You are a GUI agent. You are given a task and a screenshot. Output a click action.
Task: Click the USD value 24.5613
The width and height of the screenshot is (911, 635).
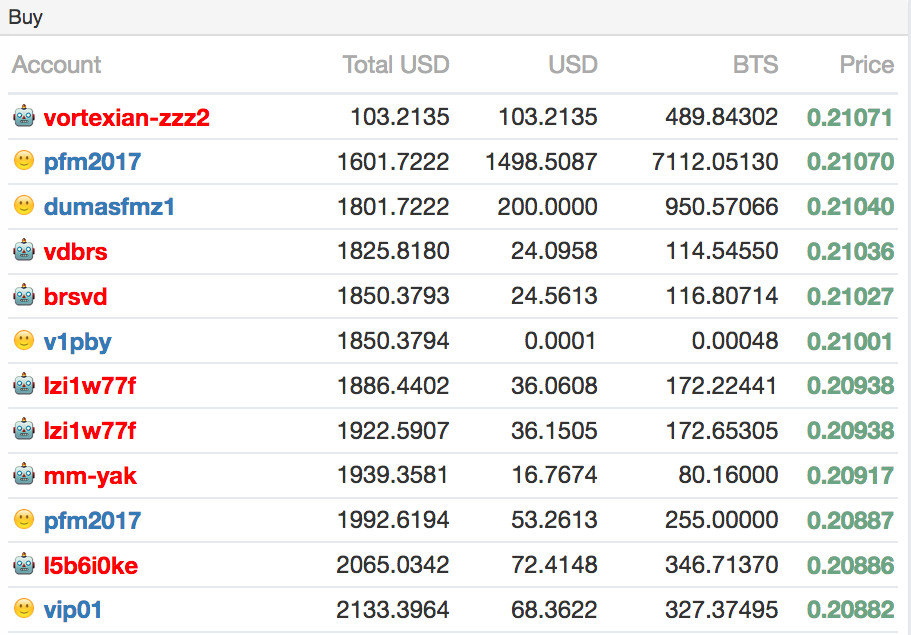click(x=554, y=297)
